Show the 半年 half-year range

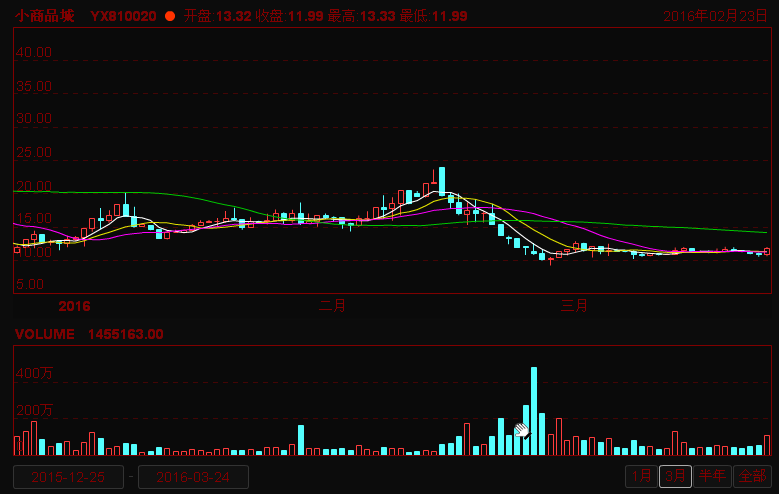click(711, 476)
